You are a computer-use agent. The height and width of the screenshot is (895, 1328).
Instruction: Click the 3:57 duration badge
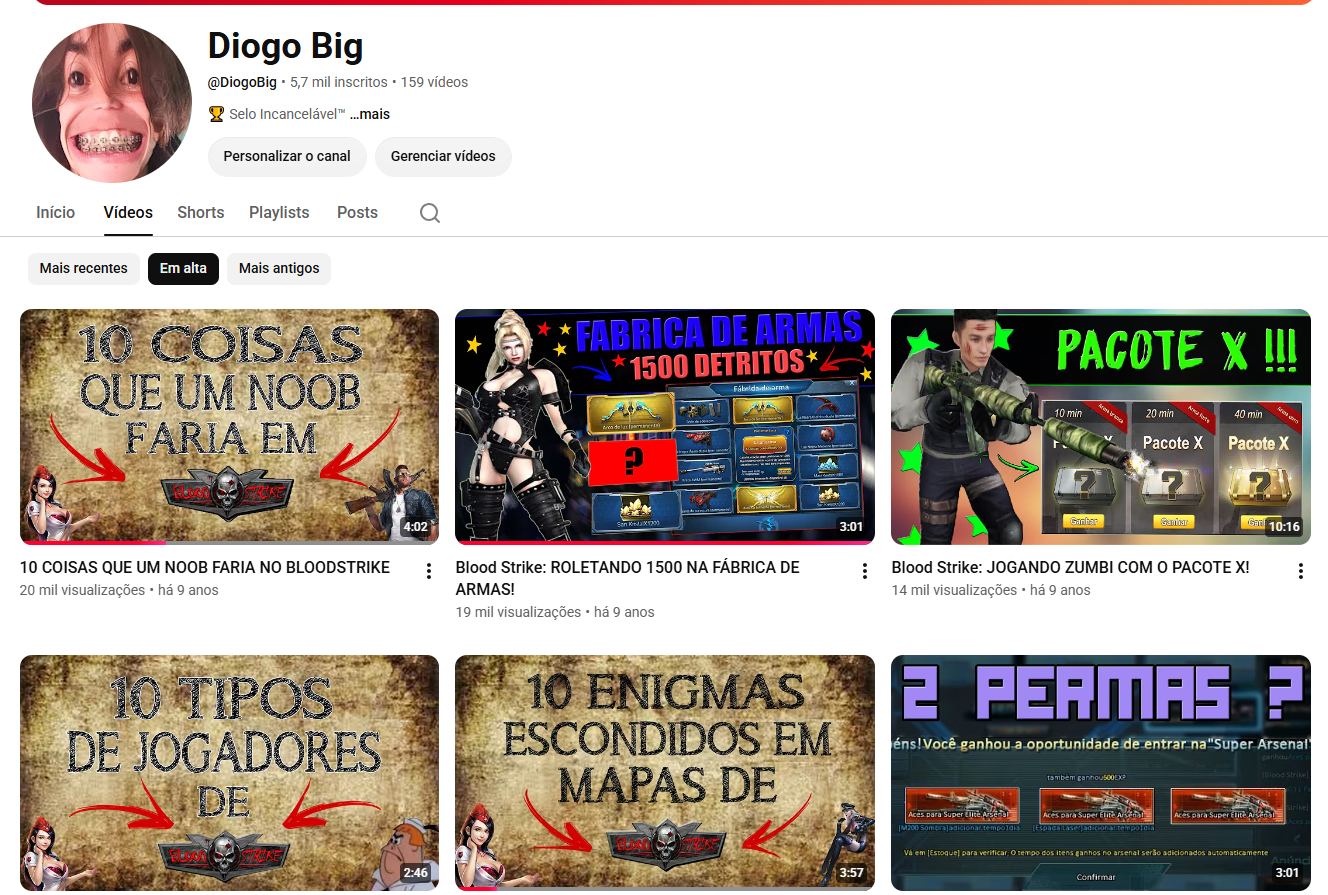851,873
